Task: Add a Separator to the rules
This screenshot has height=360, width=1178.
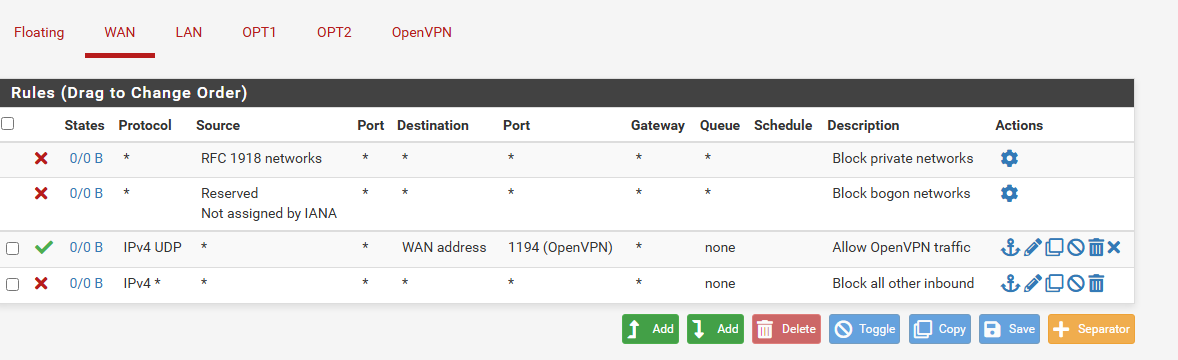Action: tap(1091, 329)
